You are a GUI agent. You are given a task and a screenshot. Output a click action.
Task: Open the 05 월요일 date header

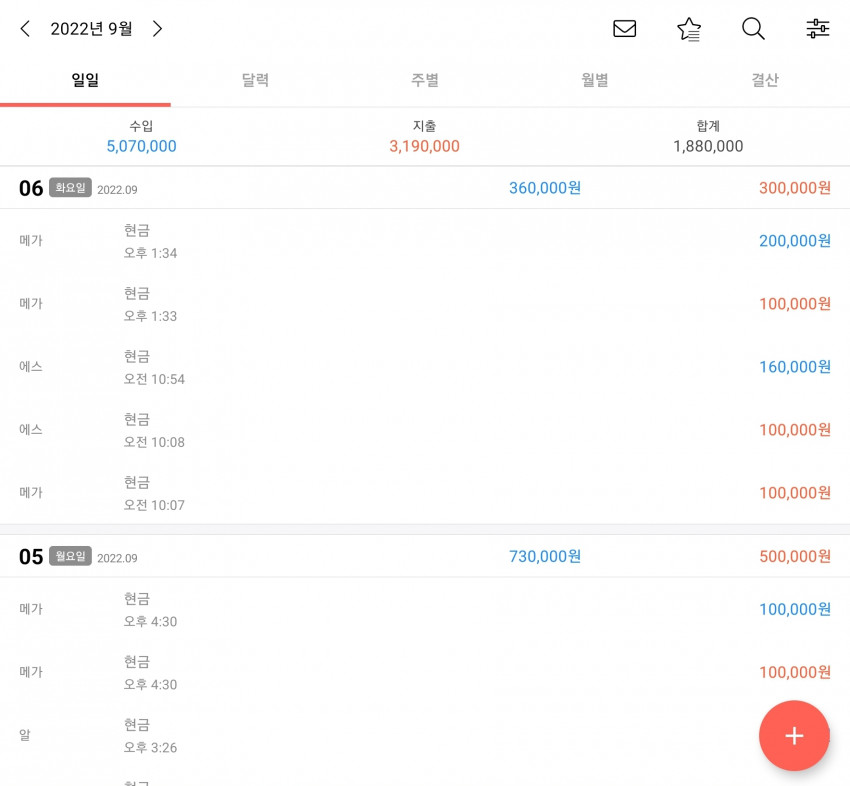pos(425,557)
